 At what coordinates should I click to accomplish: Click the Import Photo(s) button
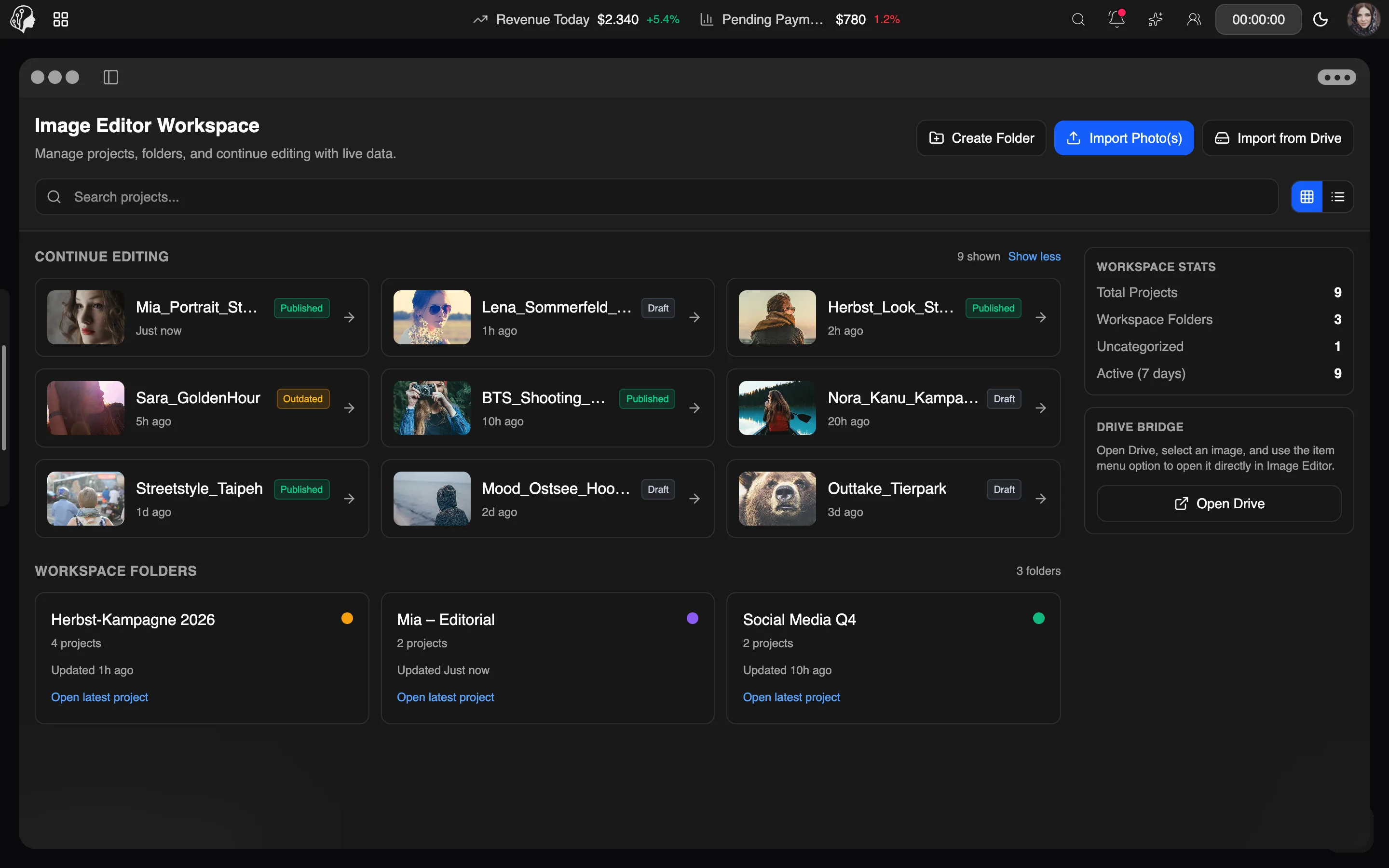[x=1124, y=138]
